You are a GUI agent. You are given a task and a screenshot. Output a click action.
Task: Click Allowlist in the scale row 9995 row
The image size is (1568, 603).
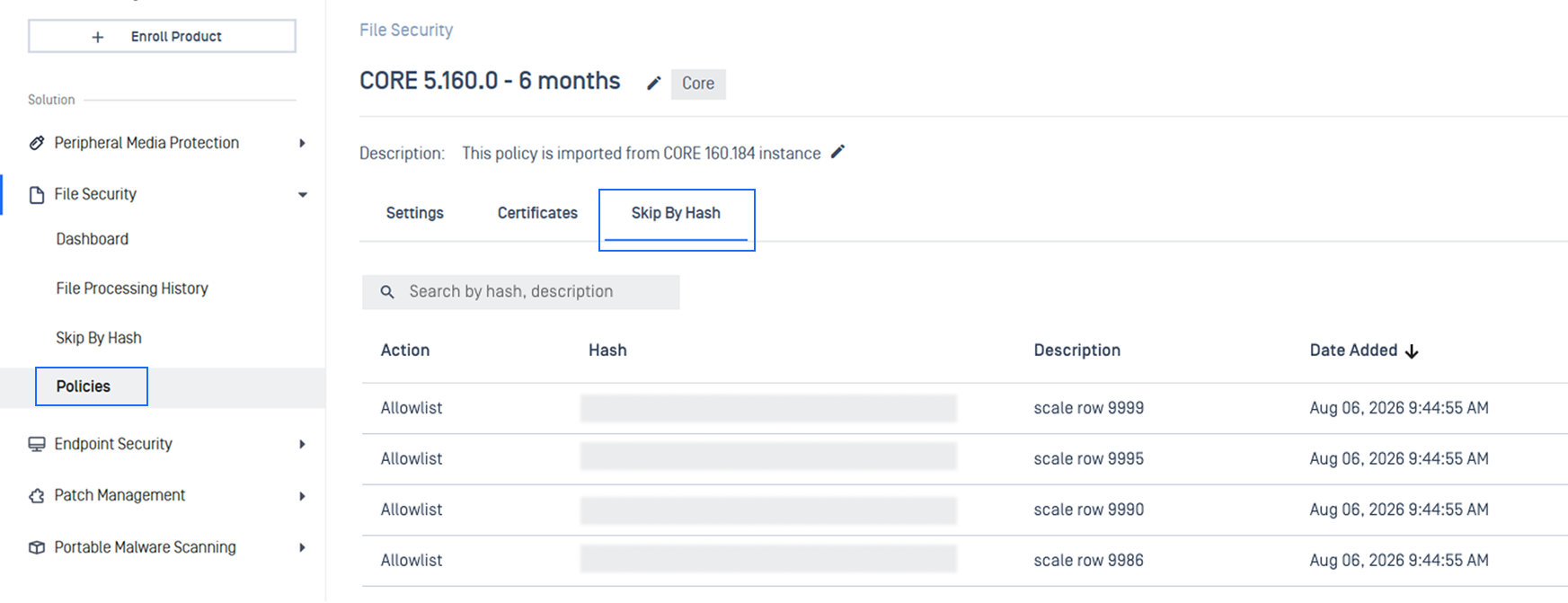pos(412,458)
